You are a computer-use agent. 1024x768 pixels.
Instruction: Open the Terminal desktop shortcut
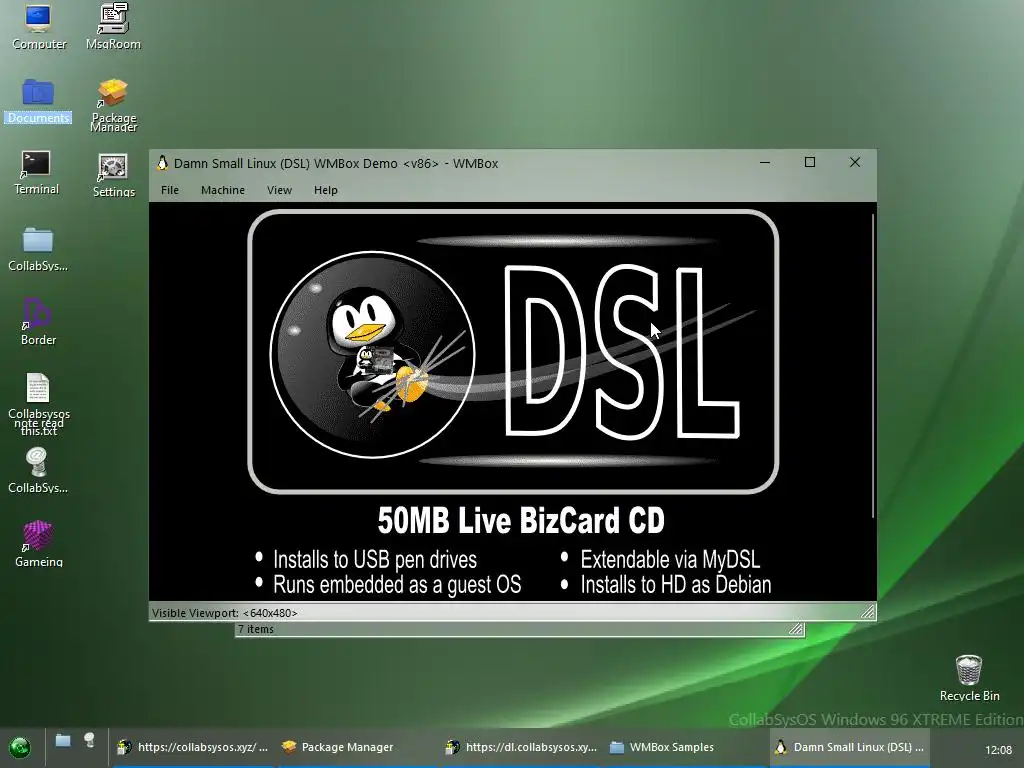36,173
